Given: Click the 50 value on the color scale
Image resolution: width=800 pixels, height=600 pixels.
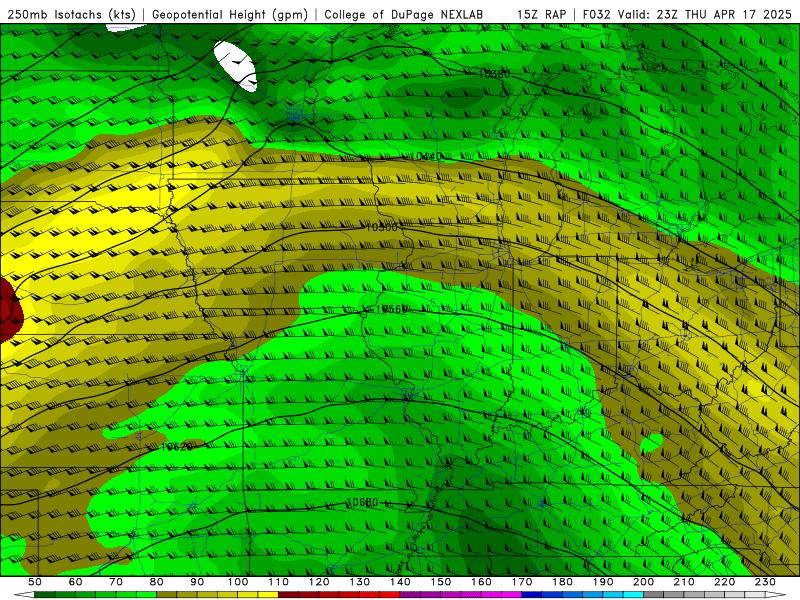Looking at the screenshot, I should coord(35,582).
